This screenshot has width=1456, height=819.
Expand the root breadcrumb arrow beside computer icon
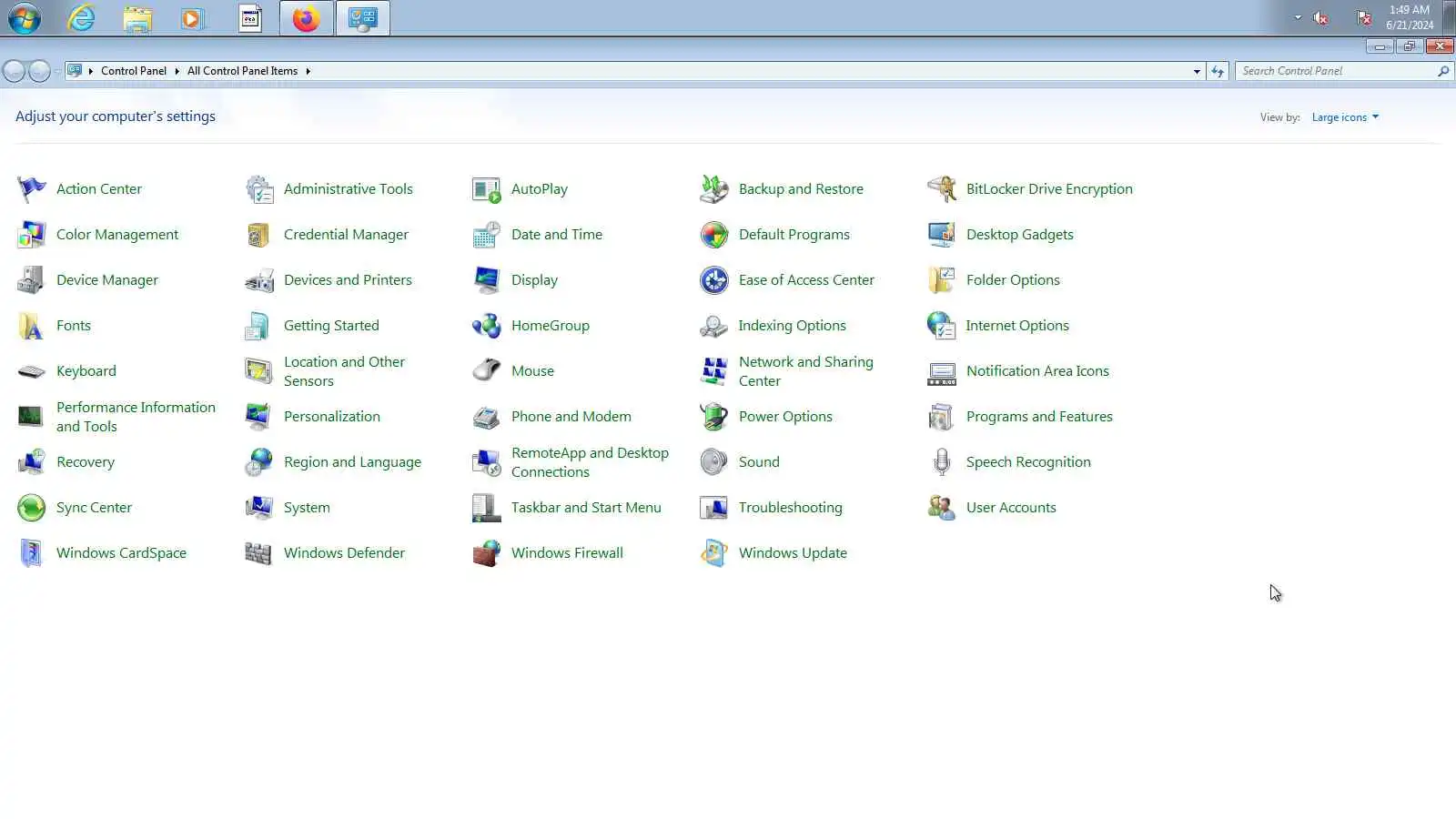point(91,71)
